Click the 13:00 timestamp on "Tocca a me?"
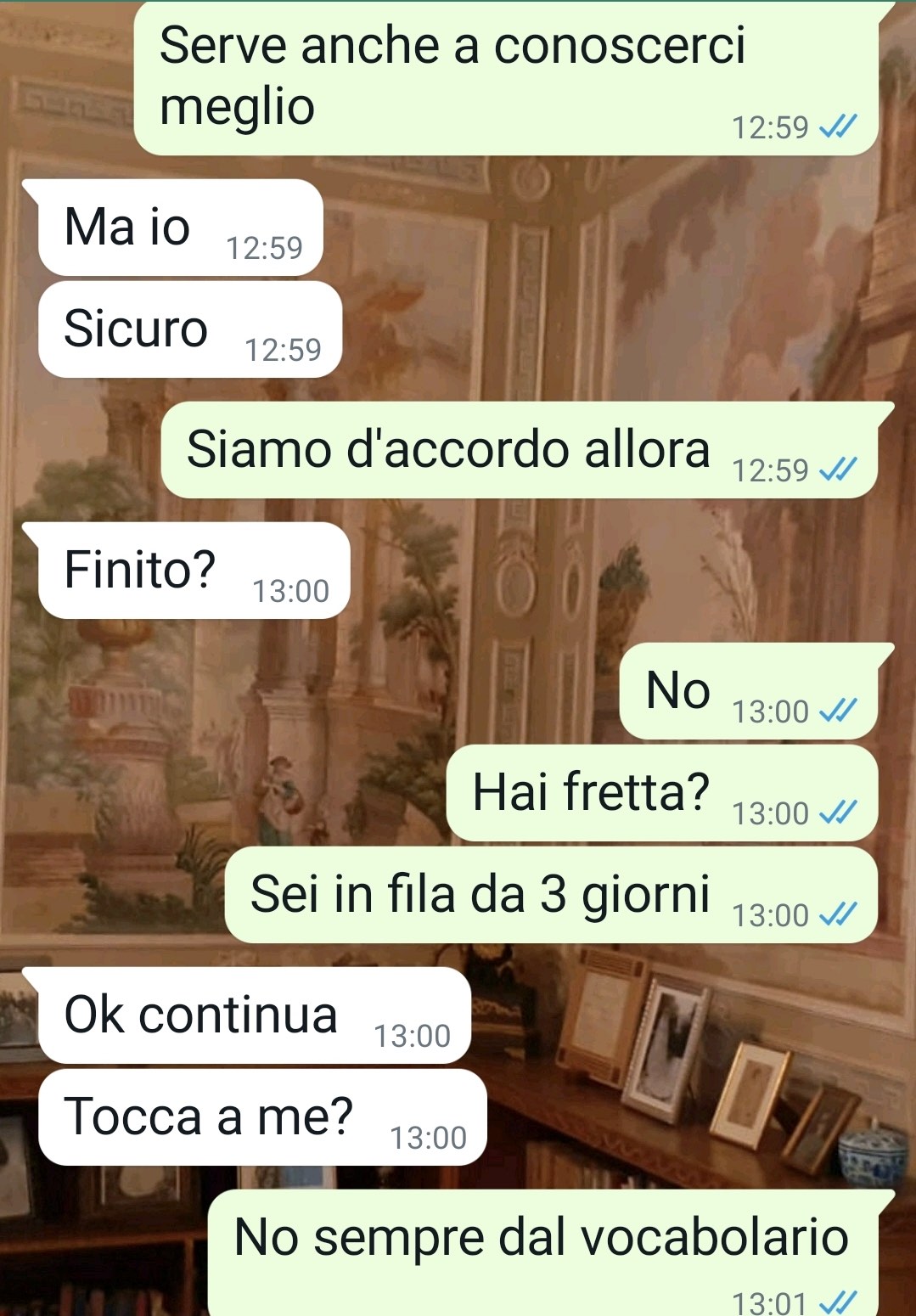This screenshot has width=916, height=1316. [x=428, y=1138]
